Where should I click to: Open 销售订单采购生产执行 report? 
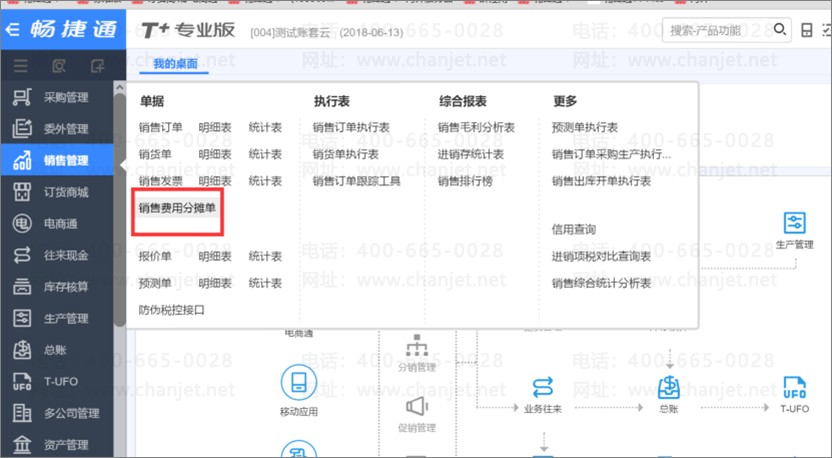pyautogui.click(x=611, y=154)
